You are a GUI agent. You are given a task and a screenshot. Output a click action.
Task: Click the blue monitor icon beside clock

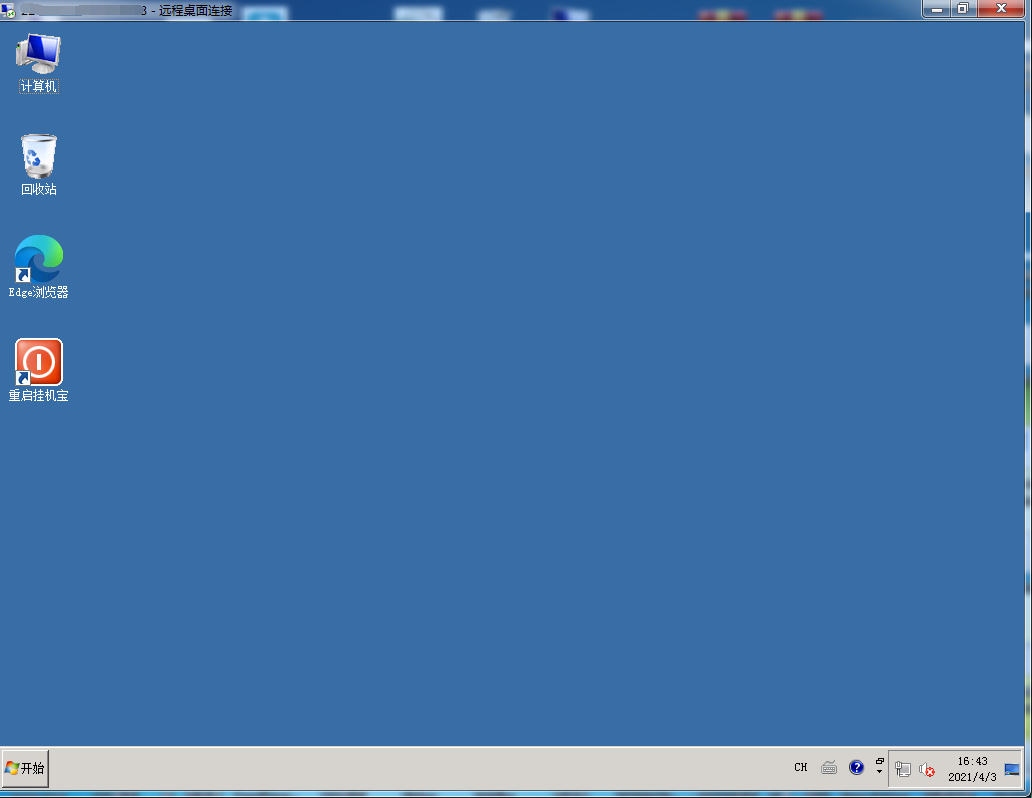point(1012,769)
